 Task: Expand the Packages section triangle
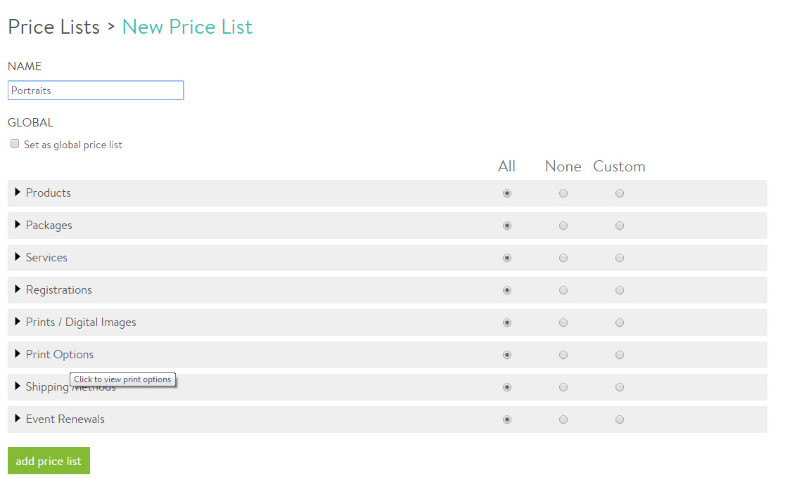[18, 225]
